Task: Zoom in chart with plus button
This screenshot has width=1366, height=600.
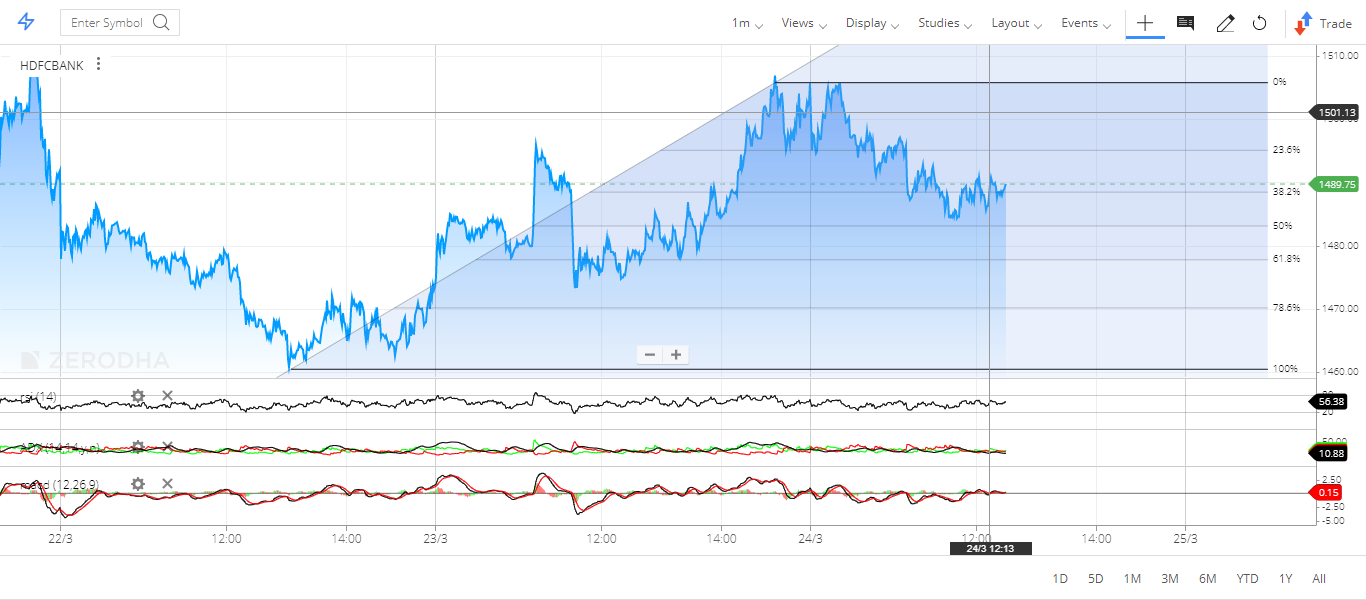Action: click(676, 355)
